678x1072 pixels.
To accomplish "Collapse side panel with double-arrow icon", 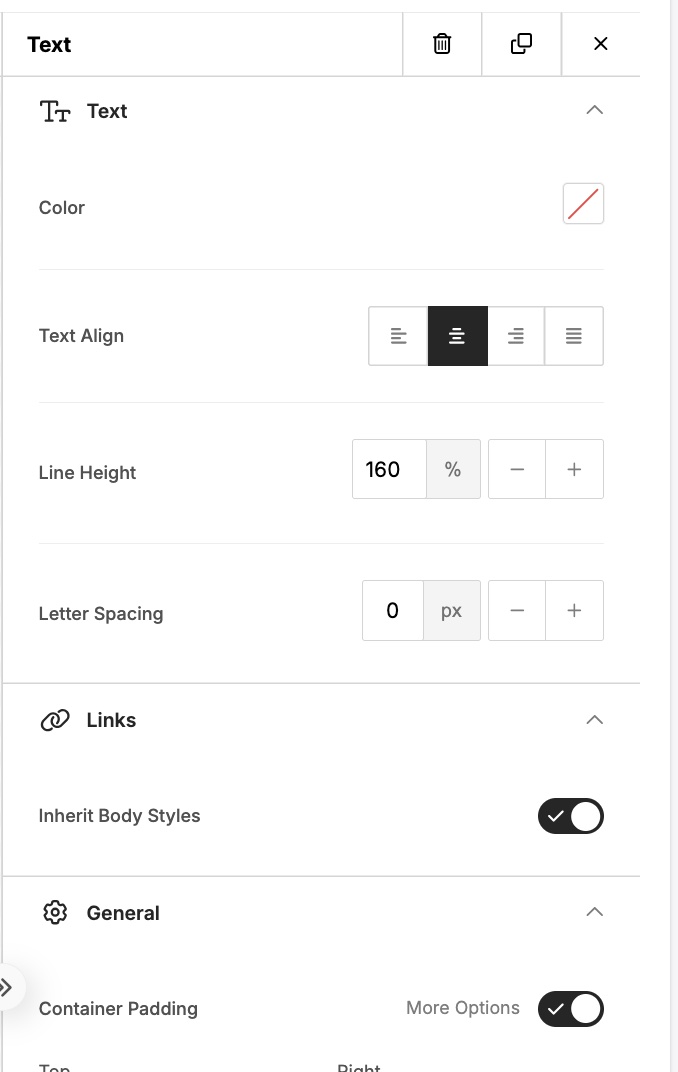I will [x=7, y=987].
